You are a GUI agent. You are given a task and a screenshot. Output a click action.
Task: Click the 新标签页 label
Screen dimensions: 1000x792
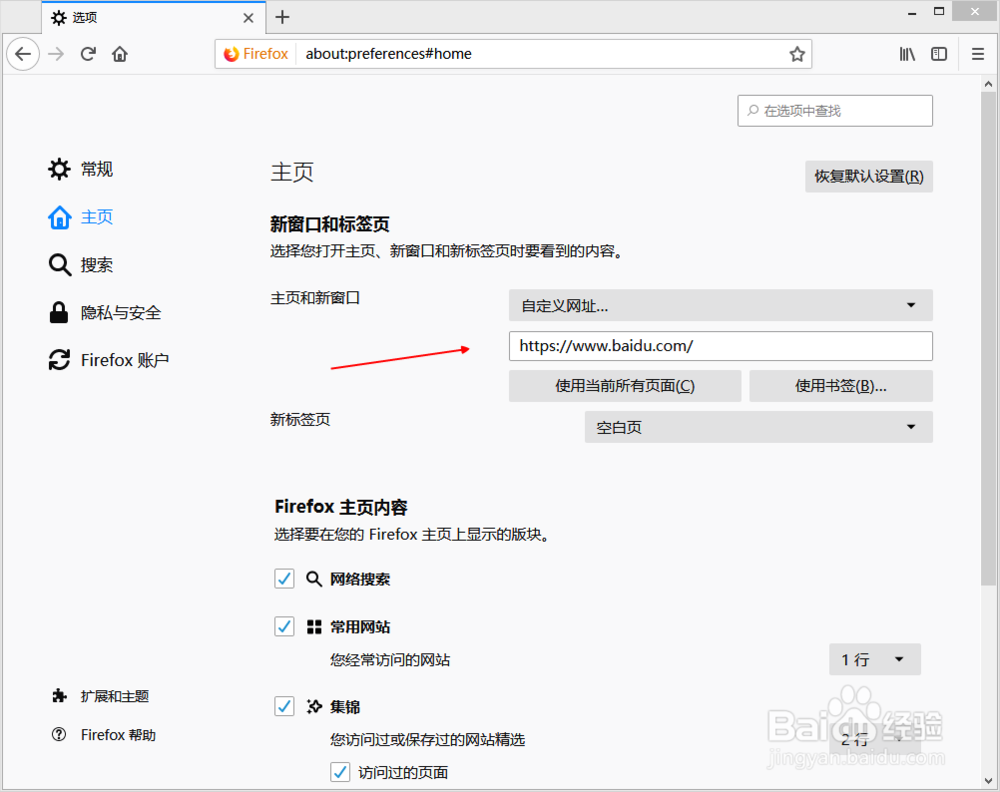point(300,420)
